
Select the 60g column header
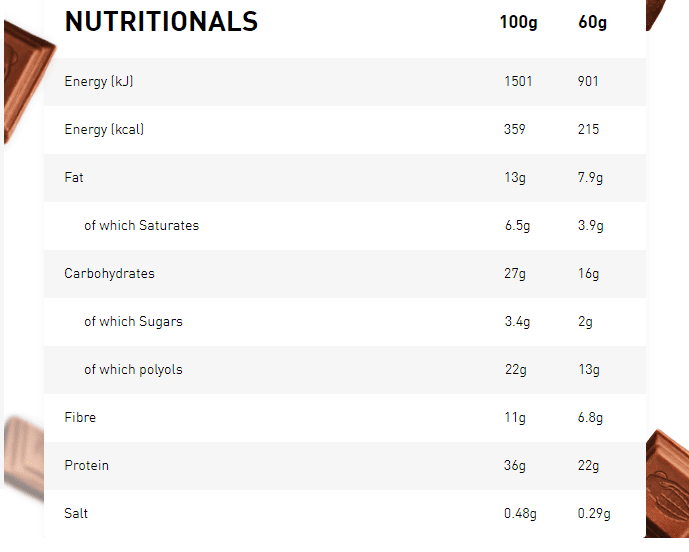[592, 22]
